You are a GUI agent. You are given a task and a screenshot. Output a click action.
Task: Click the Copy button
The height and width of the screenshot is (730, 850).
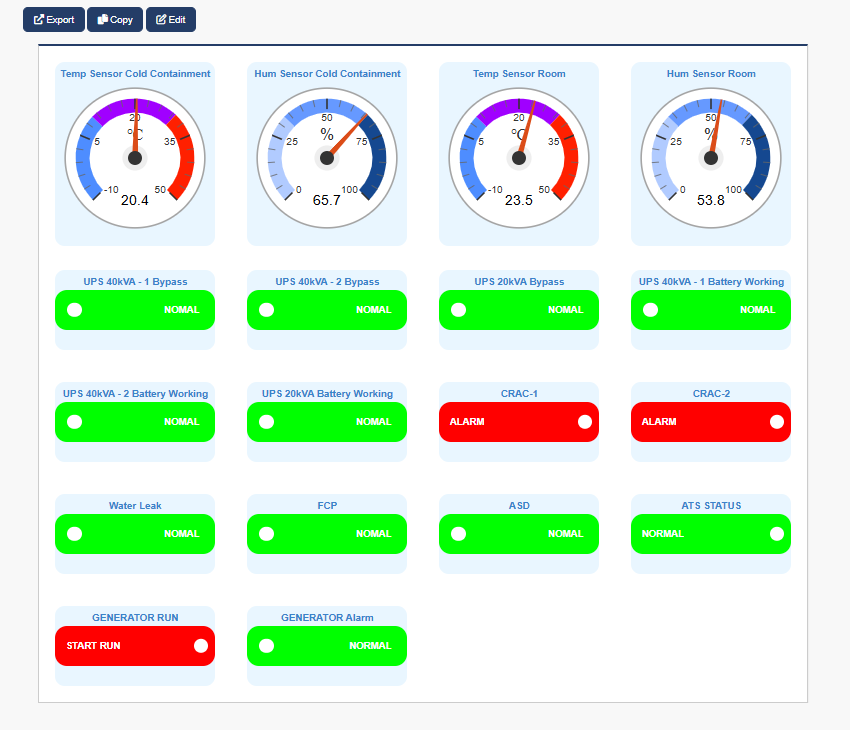tap(115, 20)
